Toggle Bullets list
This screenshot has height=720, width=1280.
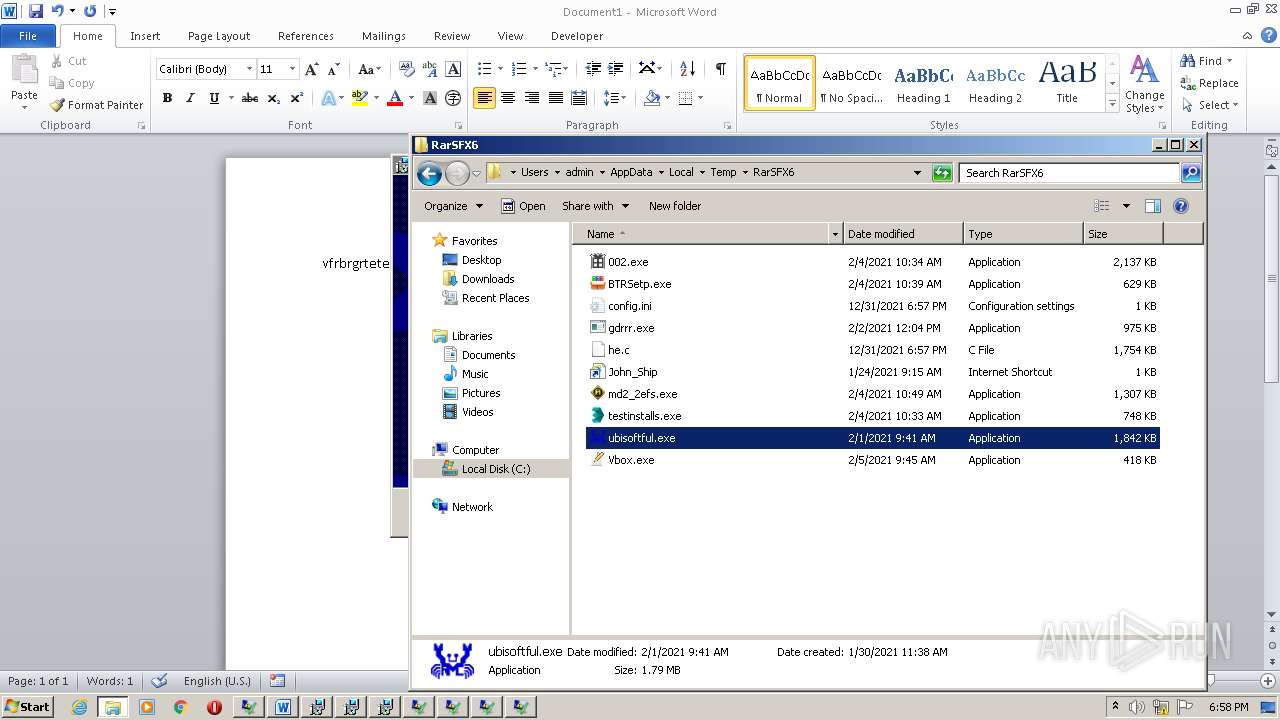point(484,69)
